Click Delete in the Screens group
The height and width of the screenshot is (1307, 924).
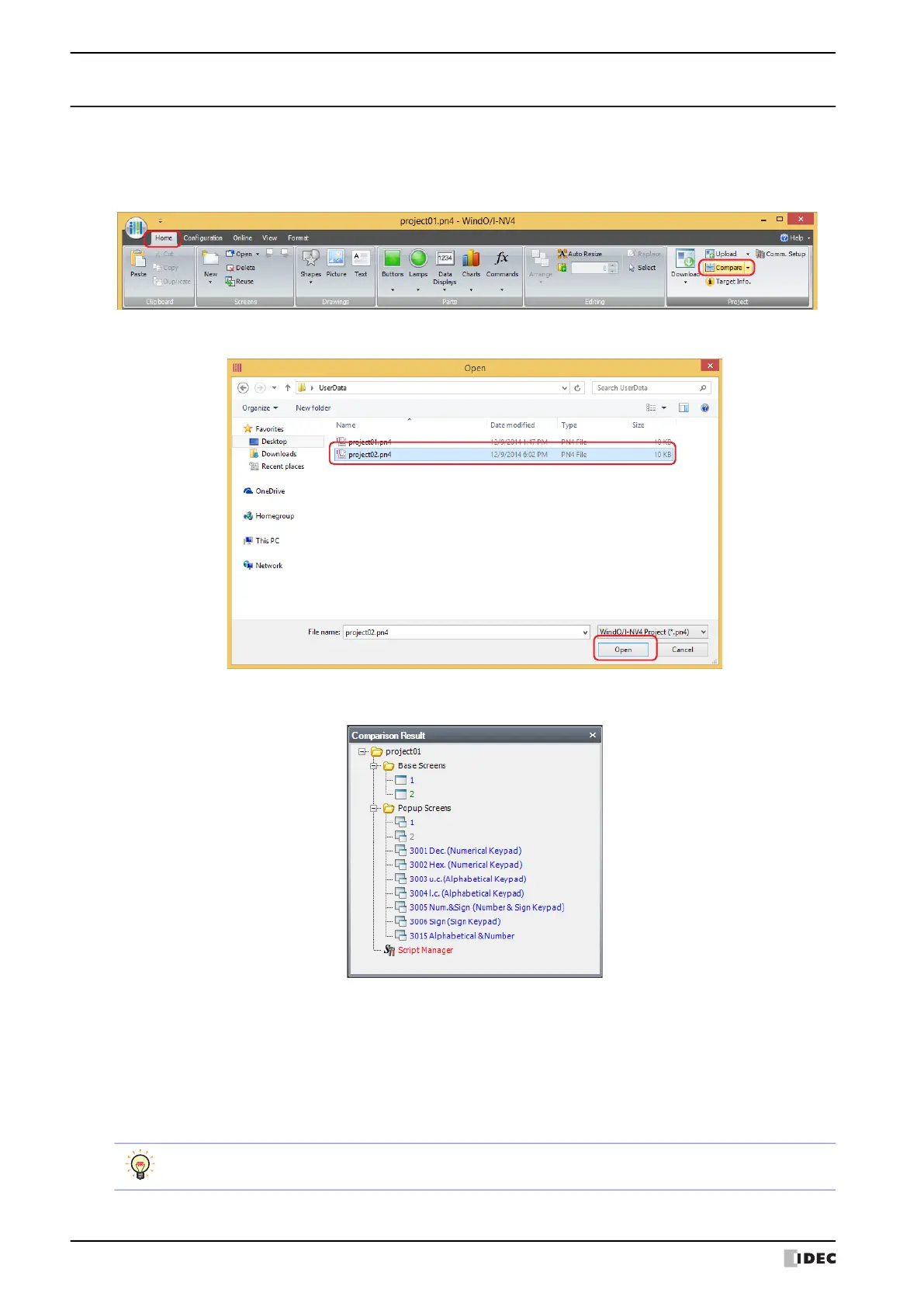pos(241,268)
